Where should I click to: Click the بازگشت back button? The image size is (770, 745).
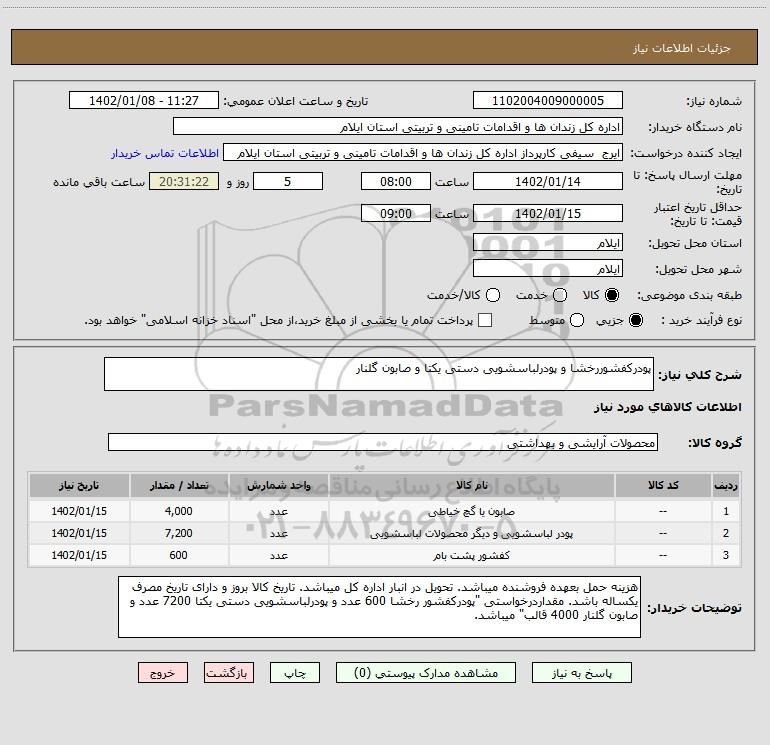click(229, 673)
